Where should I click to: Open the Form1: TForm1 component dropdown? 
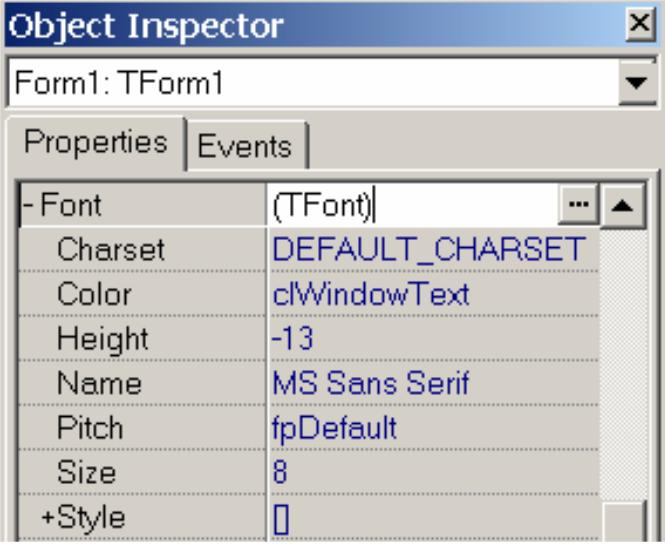tap(636, 82)
